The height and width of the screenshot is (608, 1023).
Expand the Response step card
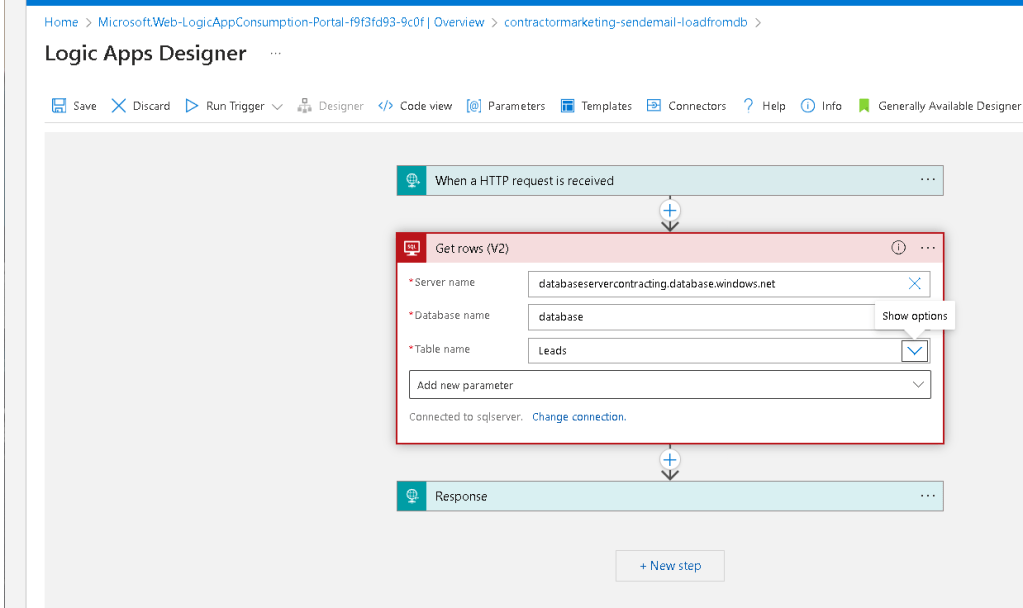click(x=670, y=496)
